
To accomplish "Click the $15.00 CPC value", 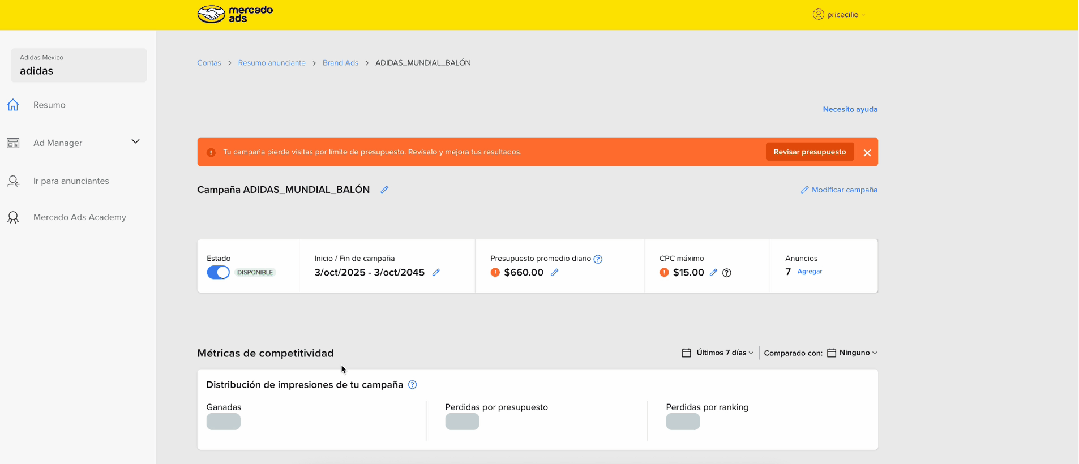I will click(x=689, y=272).
